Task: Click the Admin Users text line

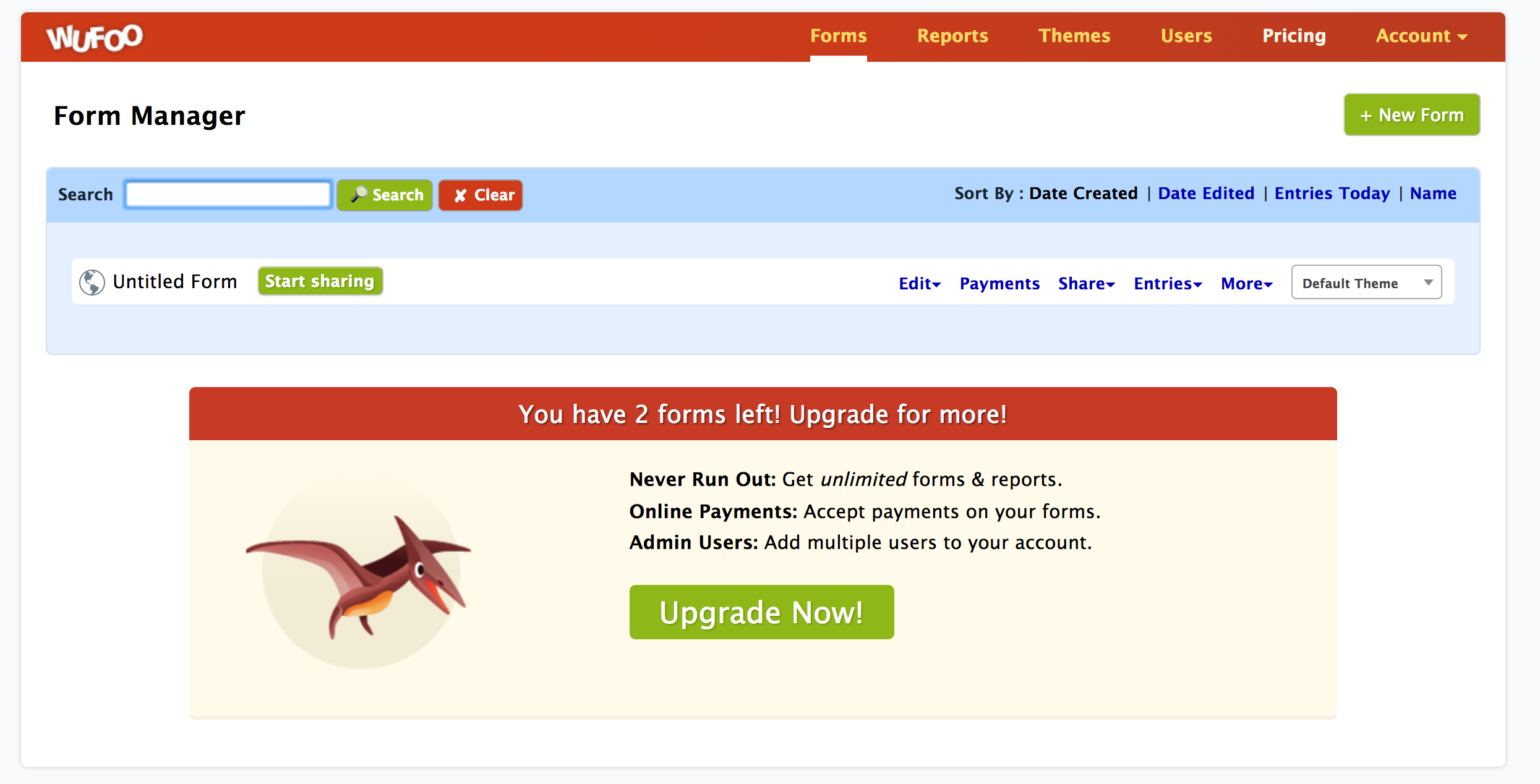Action: (x=860, y=542)
